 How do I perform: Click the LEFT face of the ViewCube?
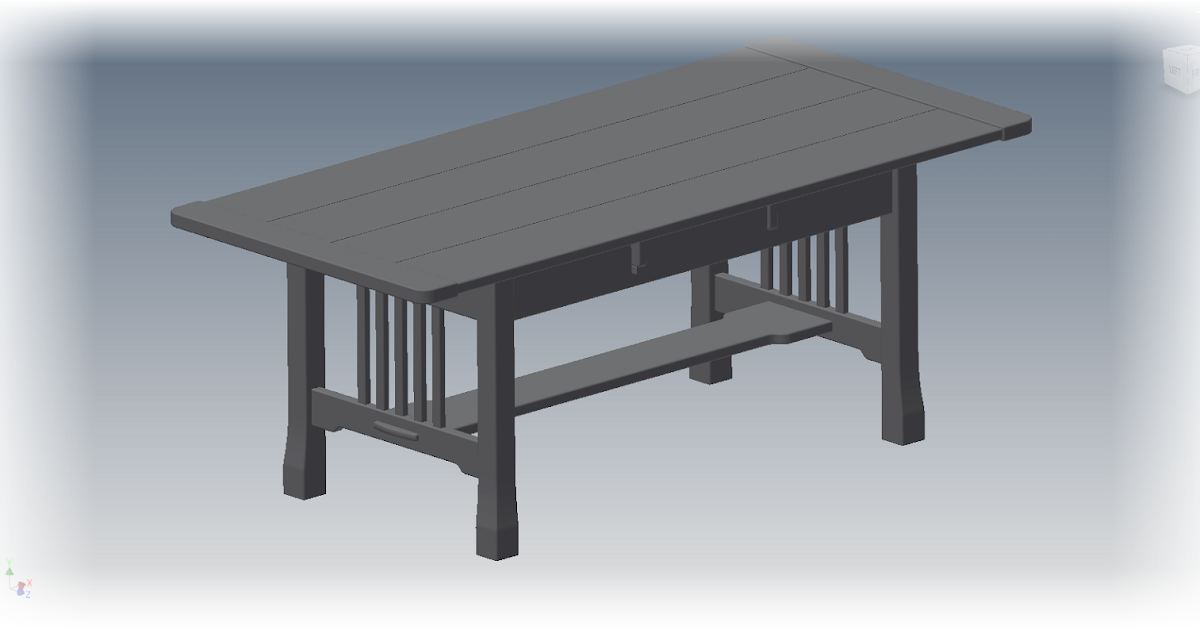(1176, 70)
